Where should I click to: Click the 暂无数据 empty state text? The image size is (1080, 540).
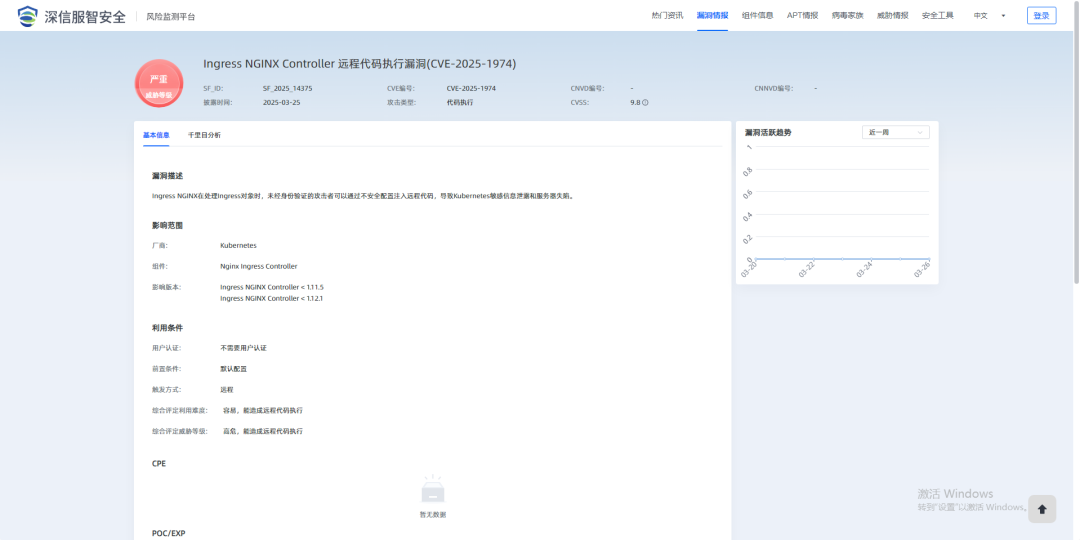(x=433, y=515)
